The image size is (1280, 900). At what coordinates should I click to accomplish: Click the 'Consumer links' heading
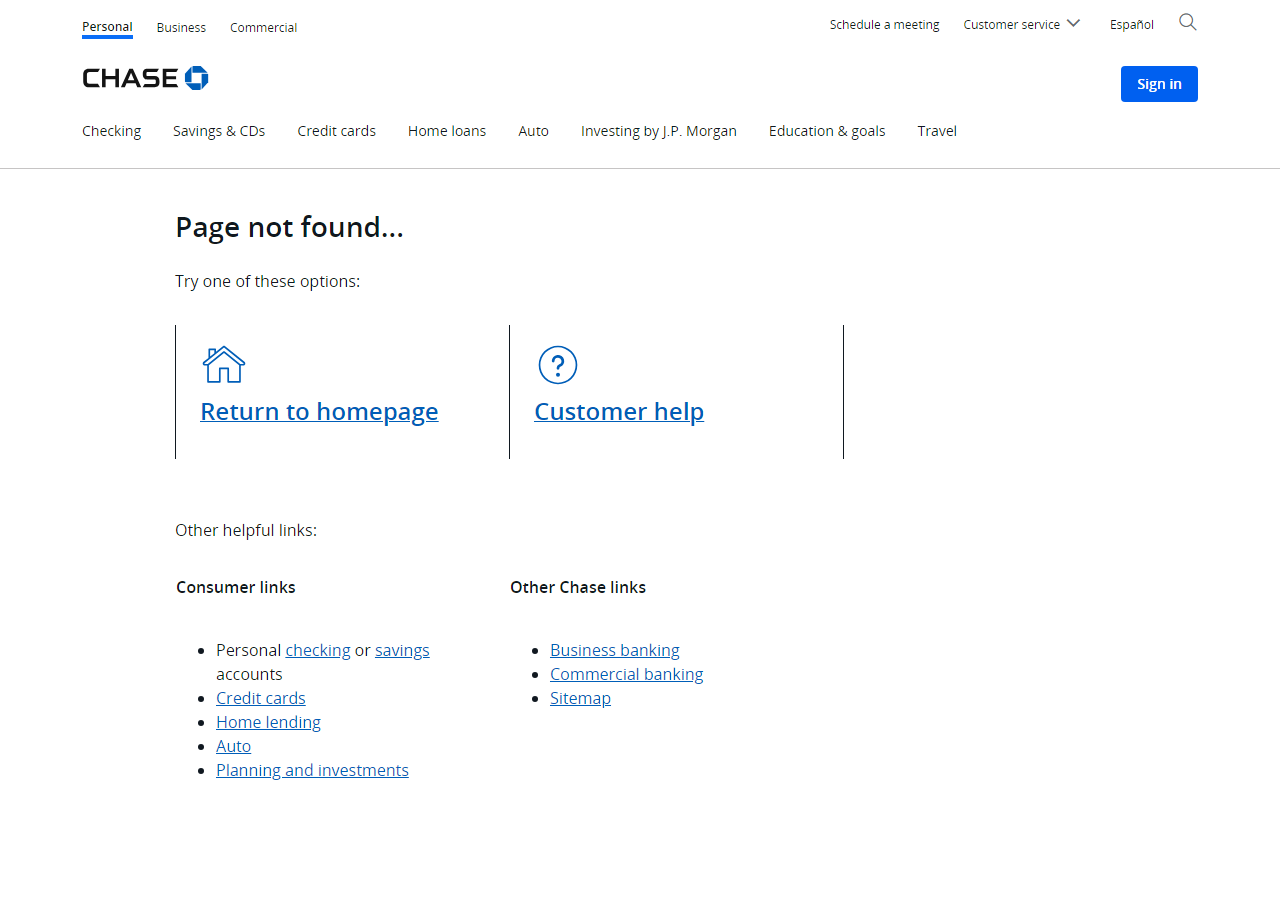click(x=236, y=587)
